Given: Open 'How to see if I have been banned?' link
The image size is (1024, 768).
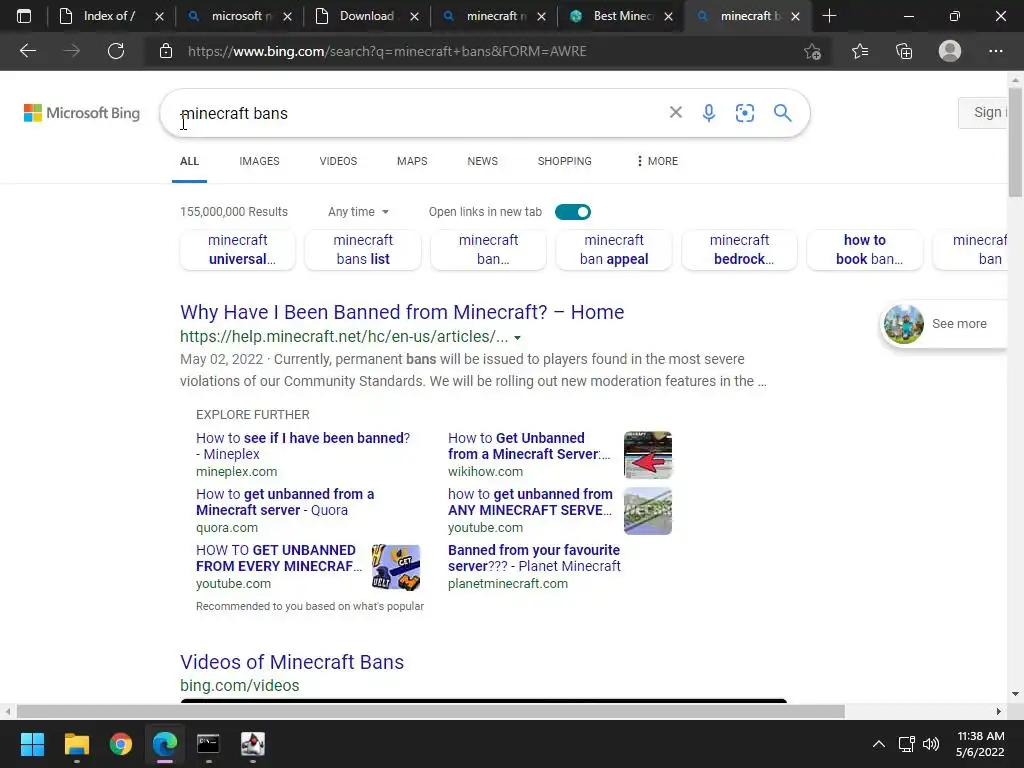Looking at the screenshot, I should tap(303, 446).
